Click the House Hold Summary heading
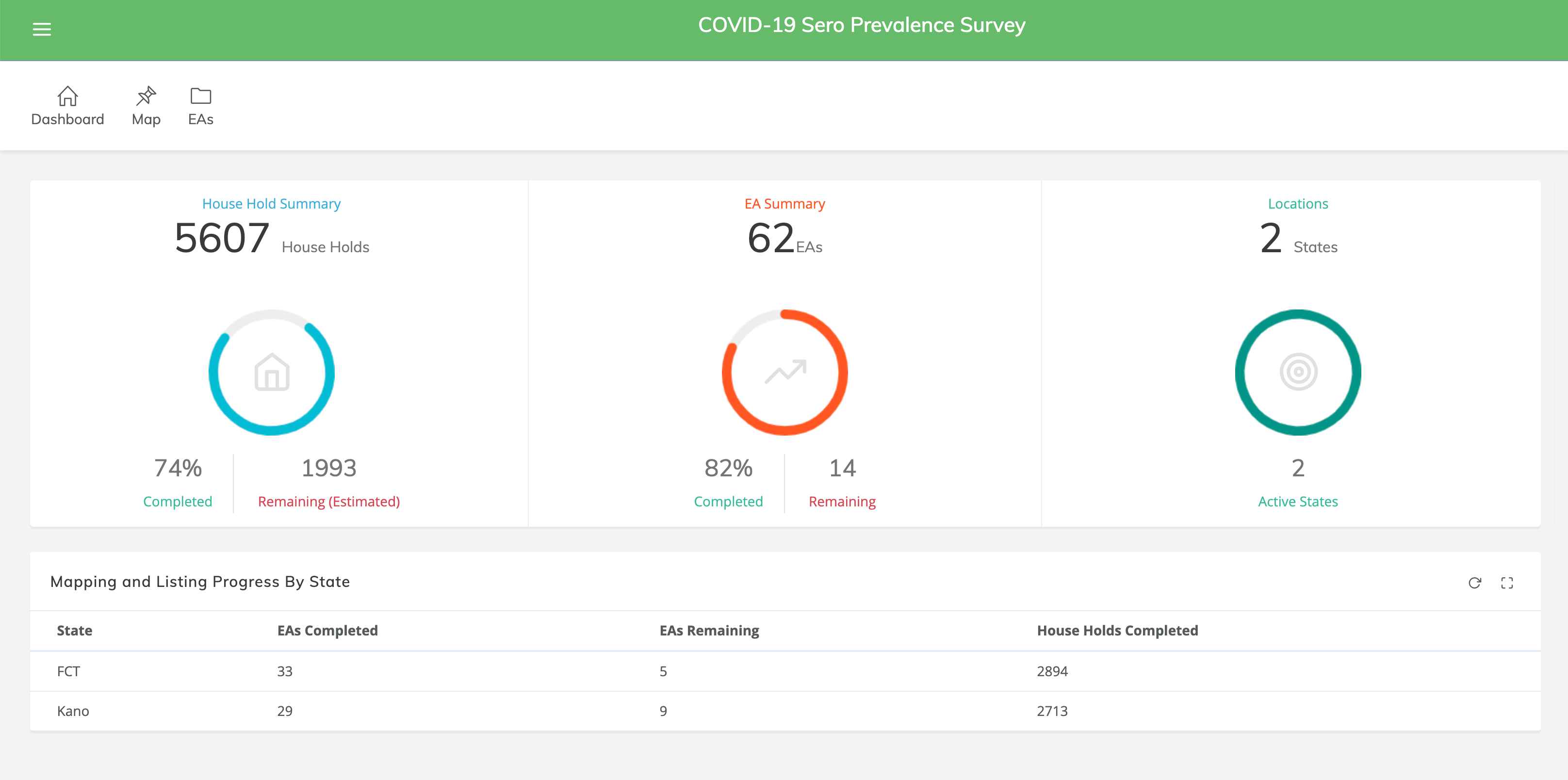 (x=272, y=204)
